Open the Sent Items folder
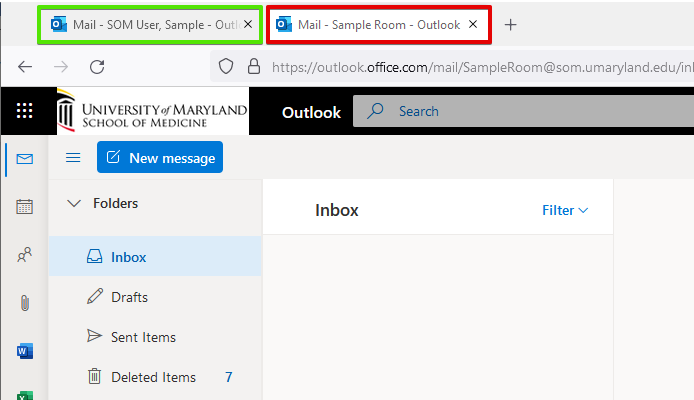Image resolution: width=694 pixels, height=400 pixels. click(x=143, y=337)
